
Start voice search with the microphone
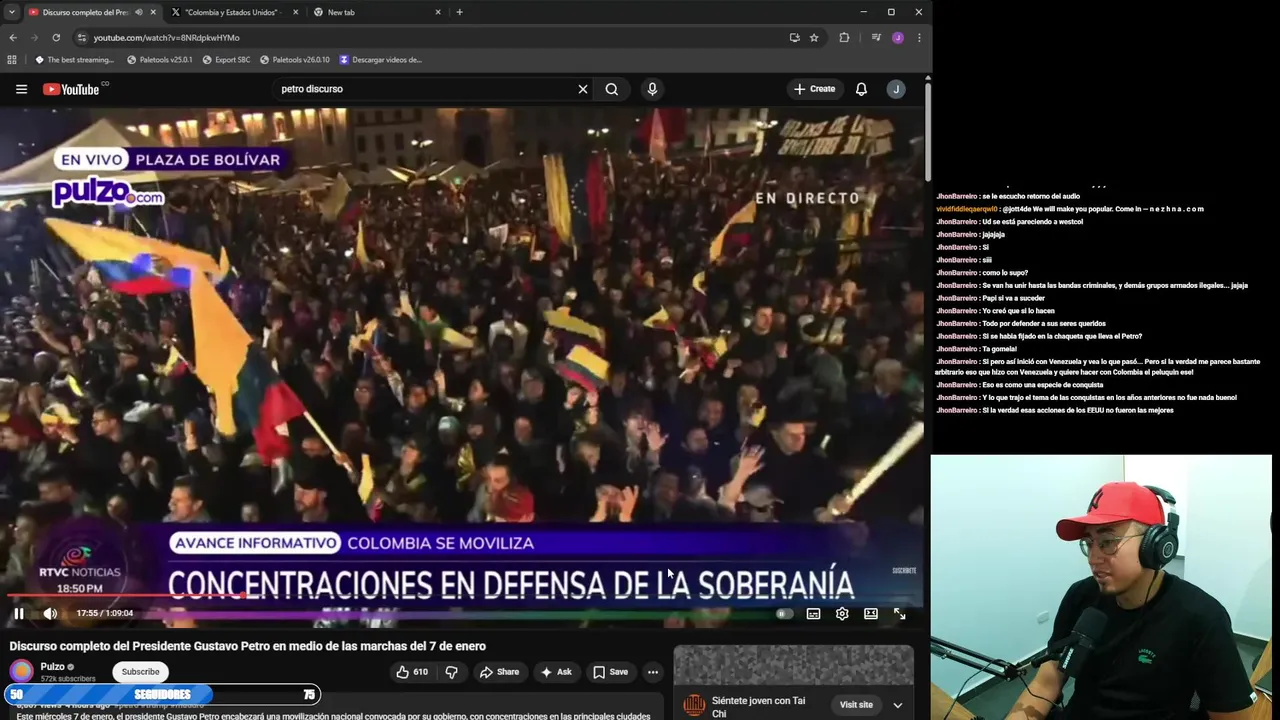[x=652, y=89]
